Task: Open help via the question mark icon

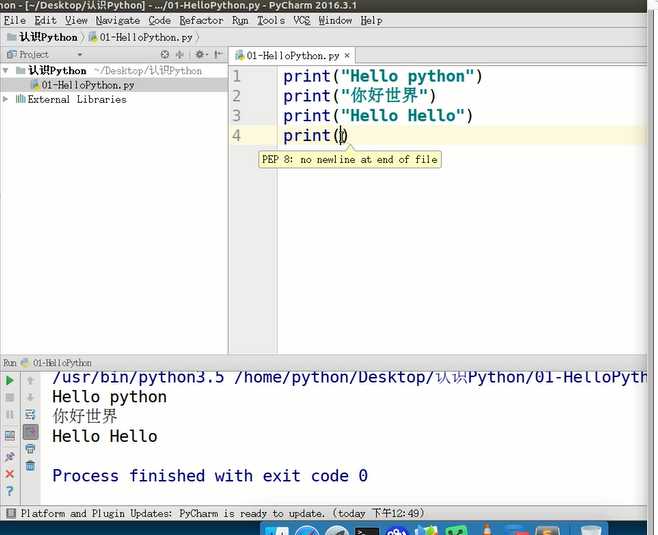Action: 10,491
